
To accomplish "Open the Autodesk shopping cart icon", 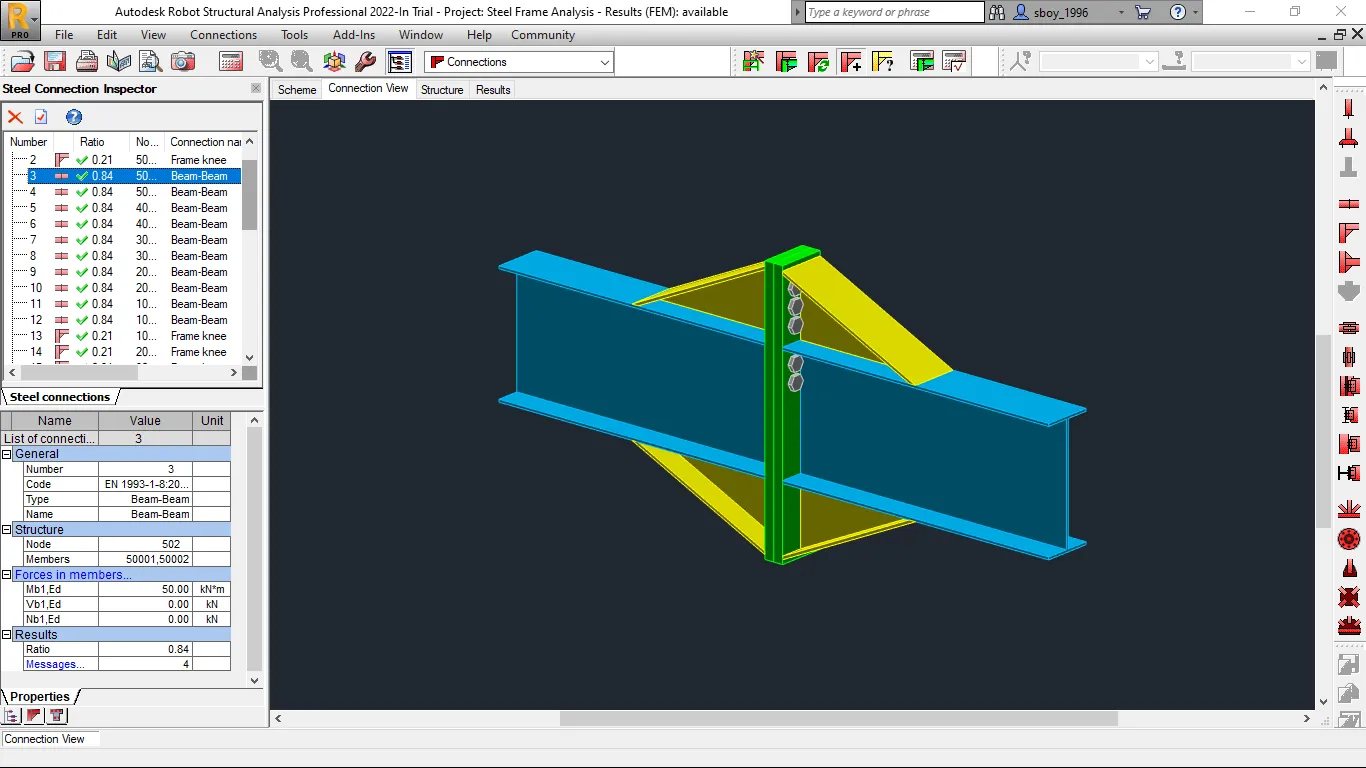I will click(x=1144, y=12).
